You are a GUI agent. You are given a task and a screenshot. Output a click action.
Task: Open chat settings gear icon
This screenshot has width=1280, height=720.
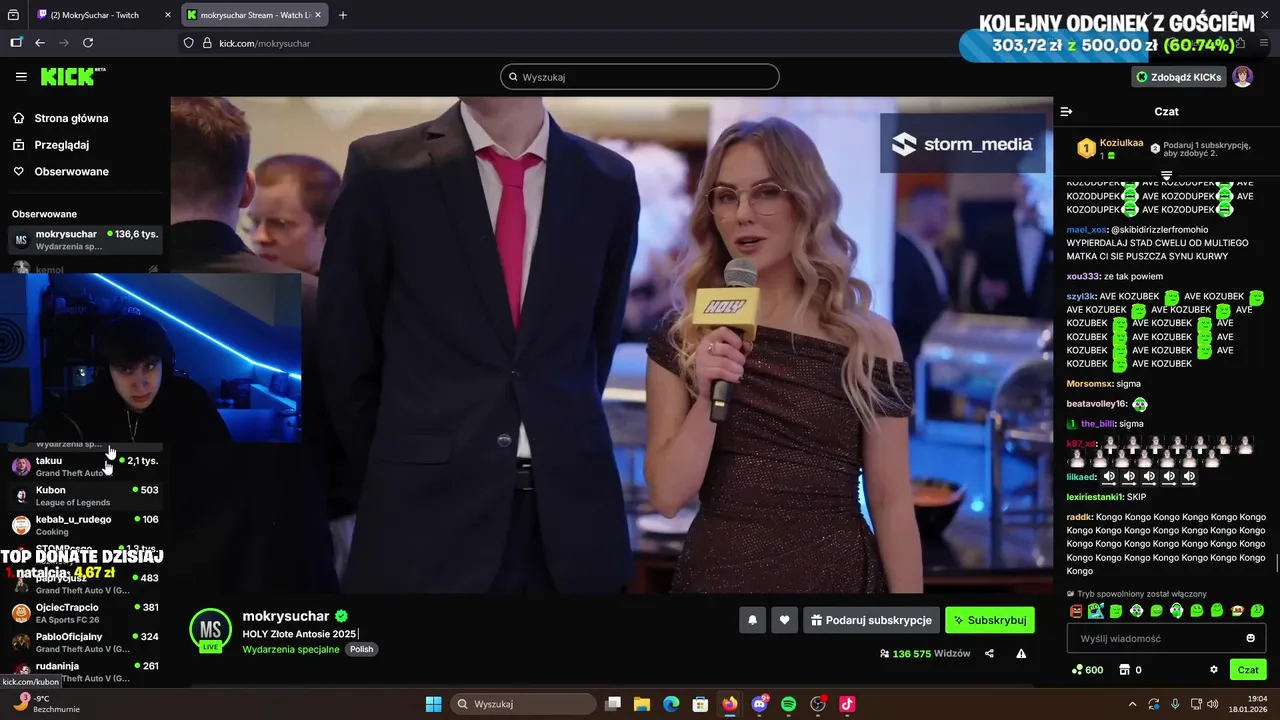coord(1214,670)
